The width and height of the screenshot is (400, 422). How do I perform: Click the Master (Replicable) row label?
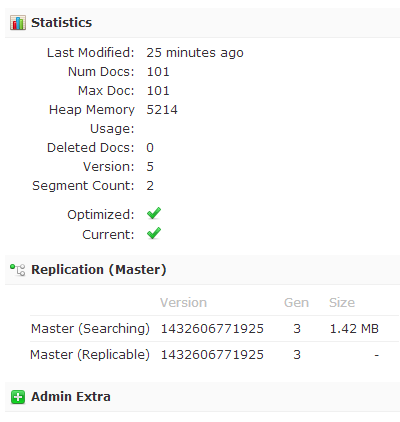90,355
